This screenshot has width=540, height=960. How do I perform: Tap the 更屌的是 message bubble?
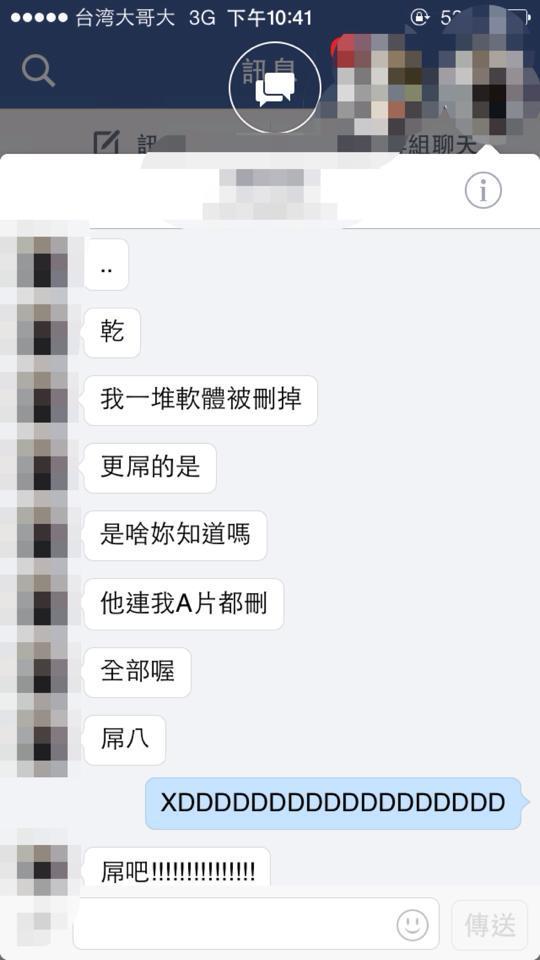pos(150,468)
